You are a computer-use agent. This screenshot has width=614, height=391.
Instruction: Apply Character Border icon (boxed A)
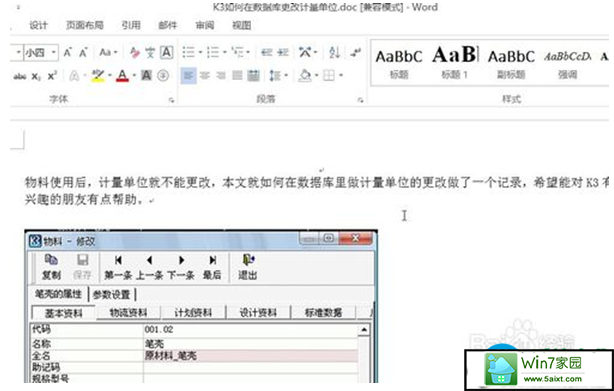coord(167,52)
